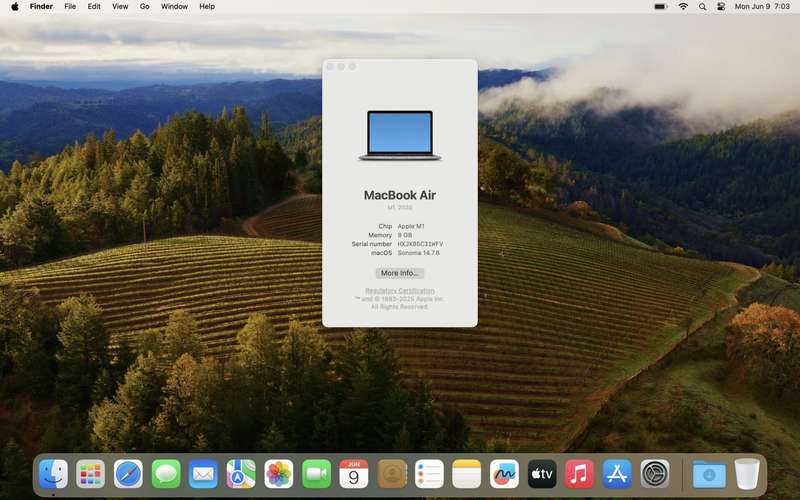Viewport: 800px width, 500px height.
Task: Open Maps from the Dock
Action: [241, 474]
